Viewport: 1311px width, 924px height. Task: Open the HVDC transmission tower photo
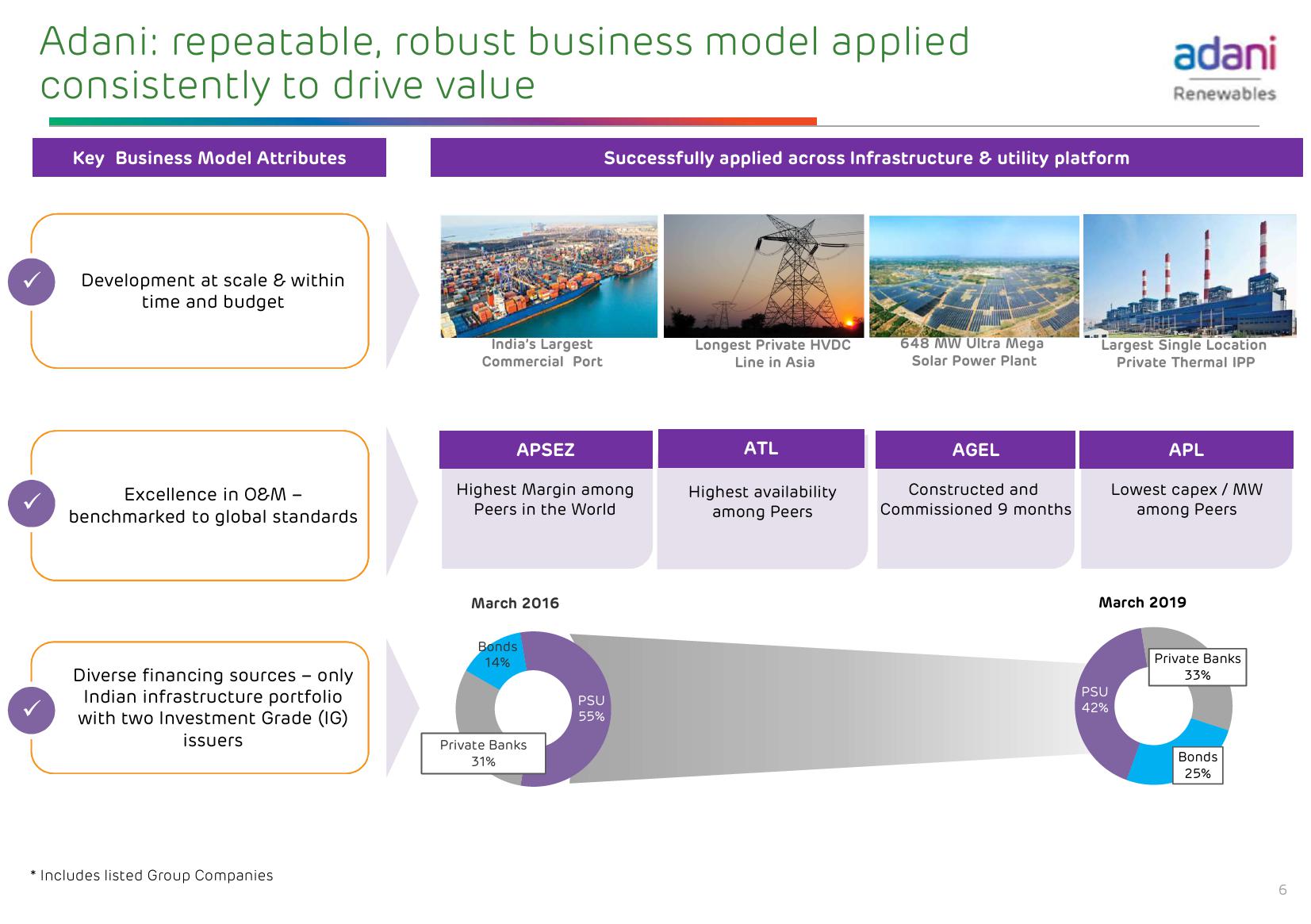[764, 276]
